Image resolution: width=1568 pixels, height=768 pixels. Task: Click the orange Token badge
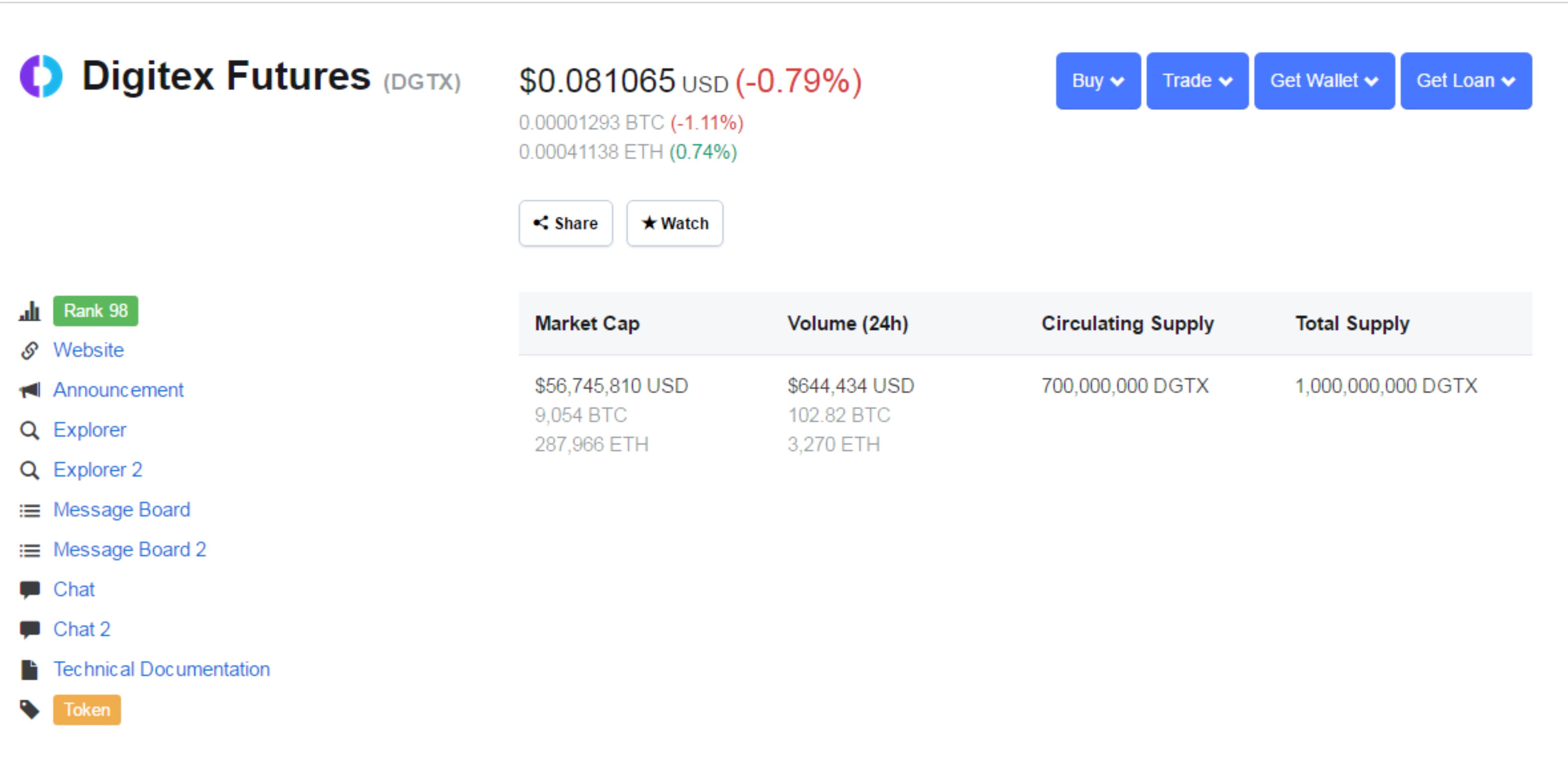87,710
